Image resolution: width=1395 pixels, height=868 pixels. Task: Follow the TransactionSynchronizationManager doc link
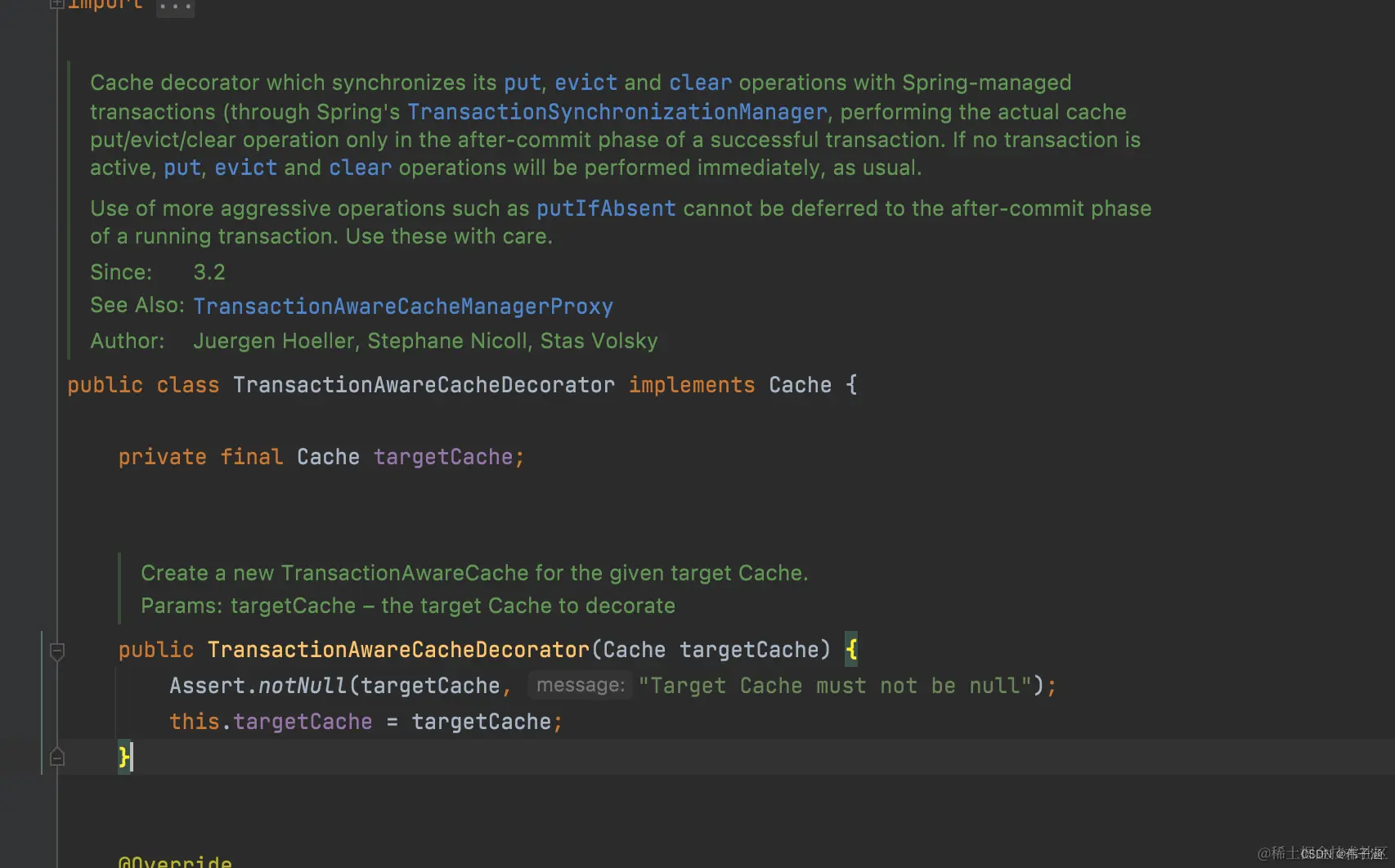coord(617,112)
